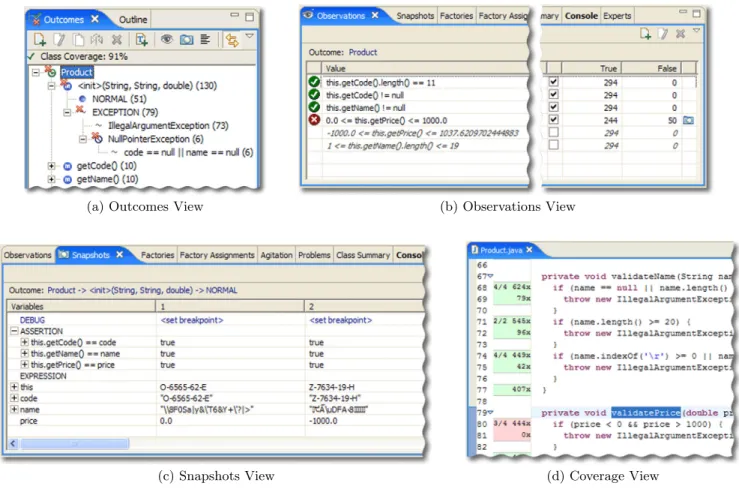
Task: Uncheck the checkbox for getCode() != null row
Action: click(554, 95)
